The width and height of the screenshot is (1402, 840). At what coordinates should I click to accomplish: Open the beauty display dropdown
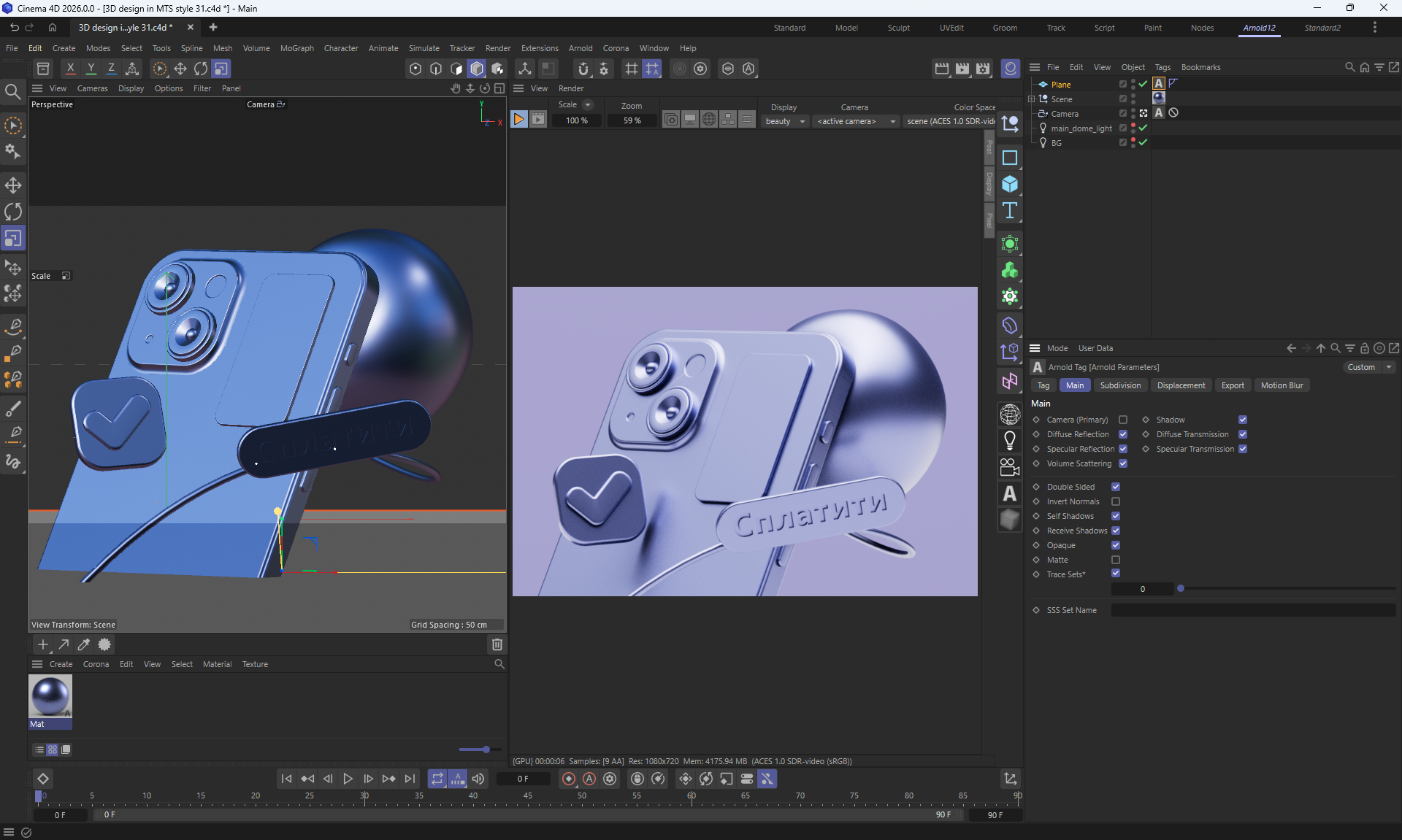pos(785,121)
